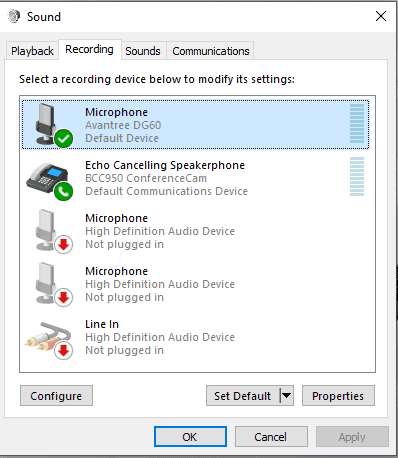Open Properties for the selected device
This screenshot has height=458, width=398.
coord(338,396)
